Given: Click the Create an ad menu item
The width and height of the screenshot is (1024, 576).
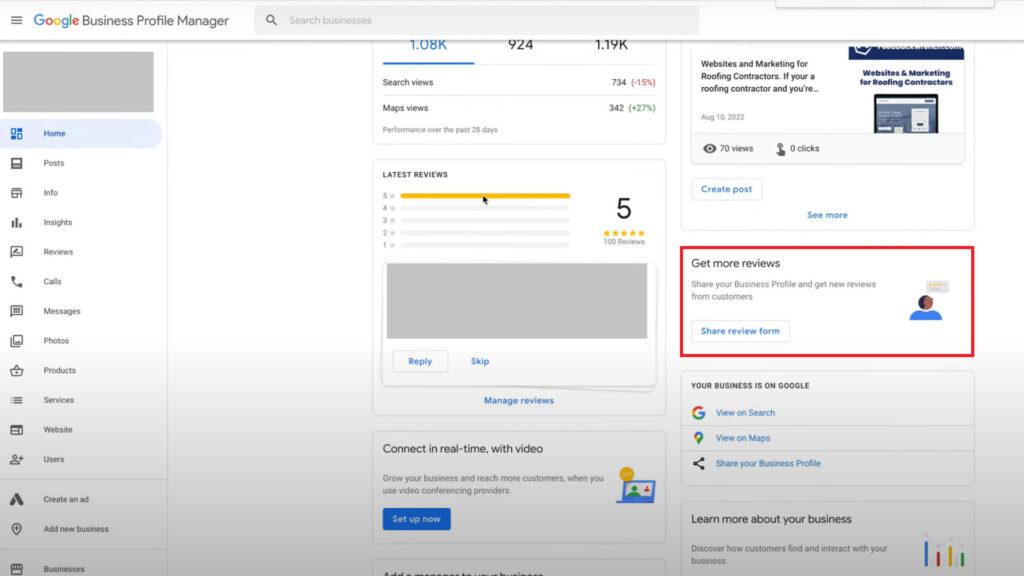Looking at the screenshot, I should click(x=81, y=500).
